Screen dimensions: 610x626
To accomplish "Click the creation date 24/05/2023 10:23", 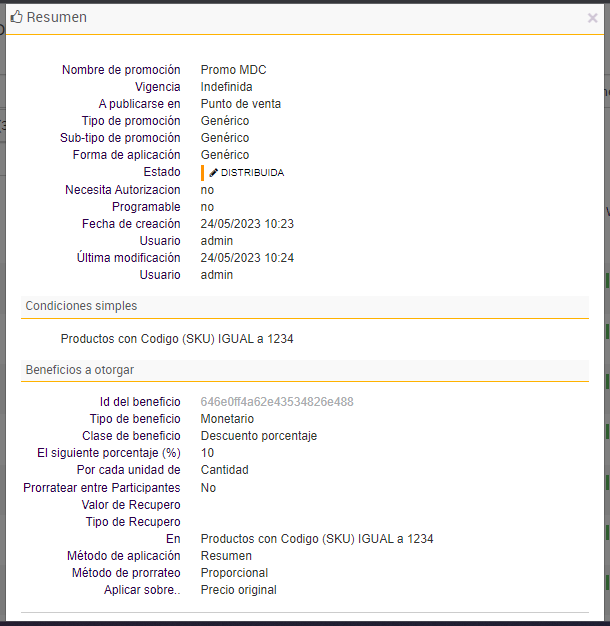I will [247, 224].
